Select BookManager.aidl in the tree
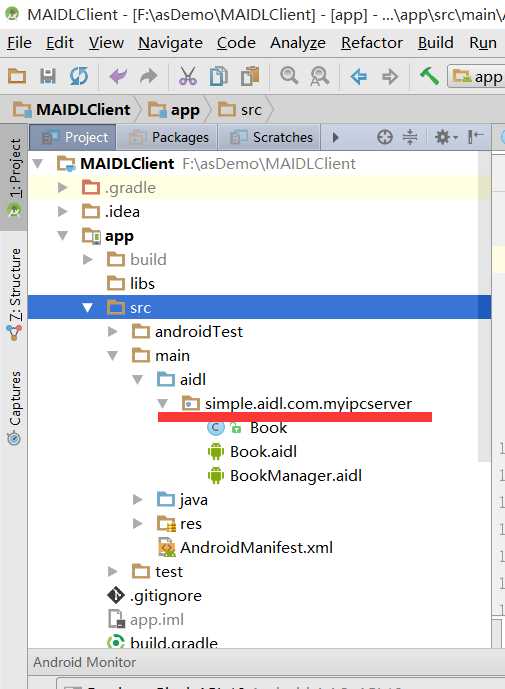The width and height of the screenshot is (505, 689). pyautogui.click(x=285, y=475)
